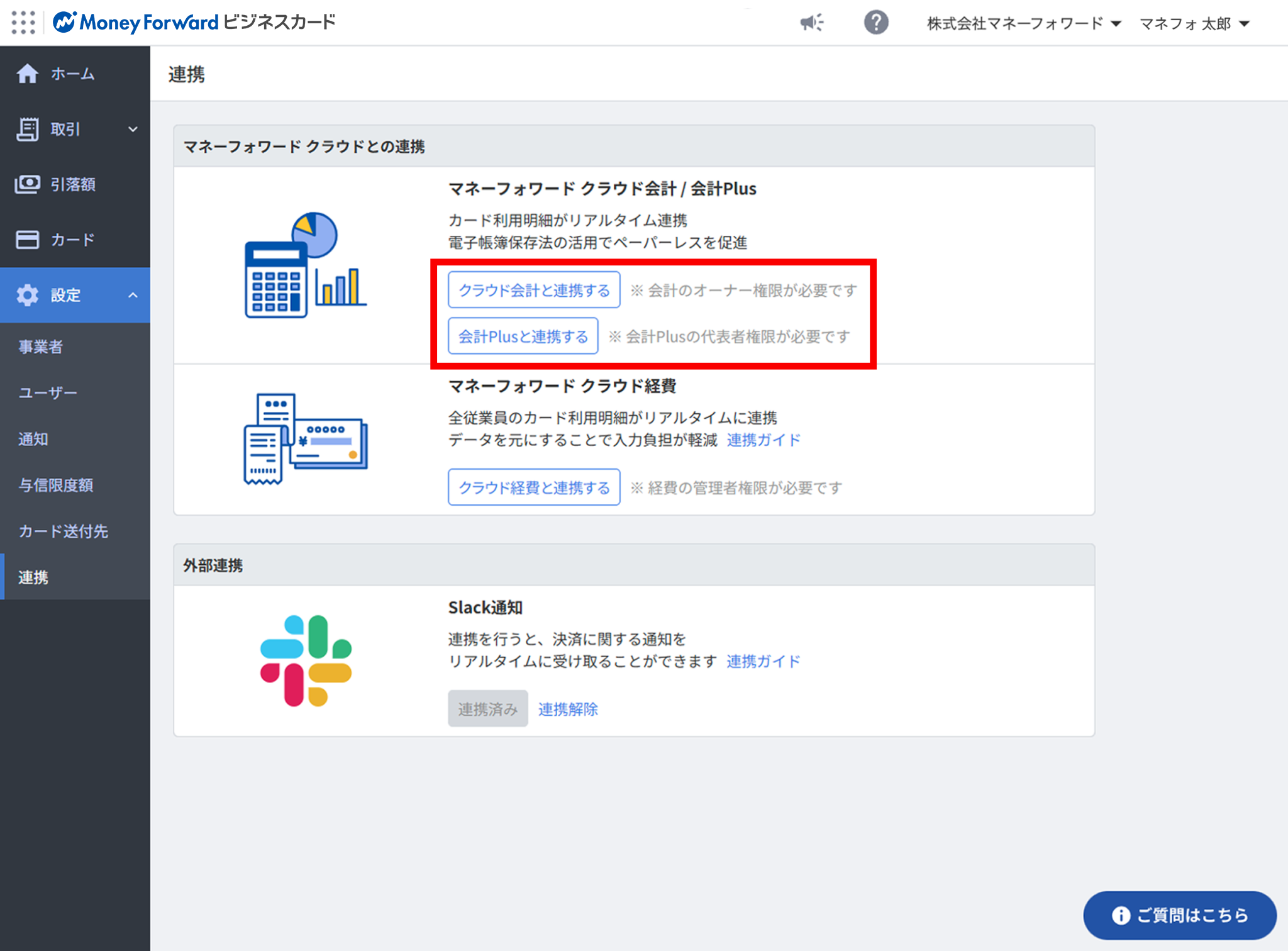
Task: Click the 設定 gear icon
Action: click(27, 295)
